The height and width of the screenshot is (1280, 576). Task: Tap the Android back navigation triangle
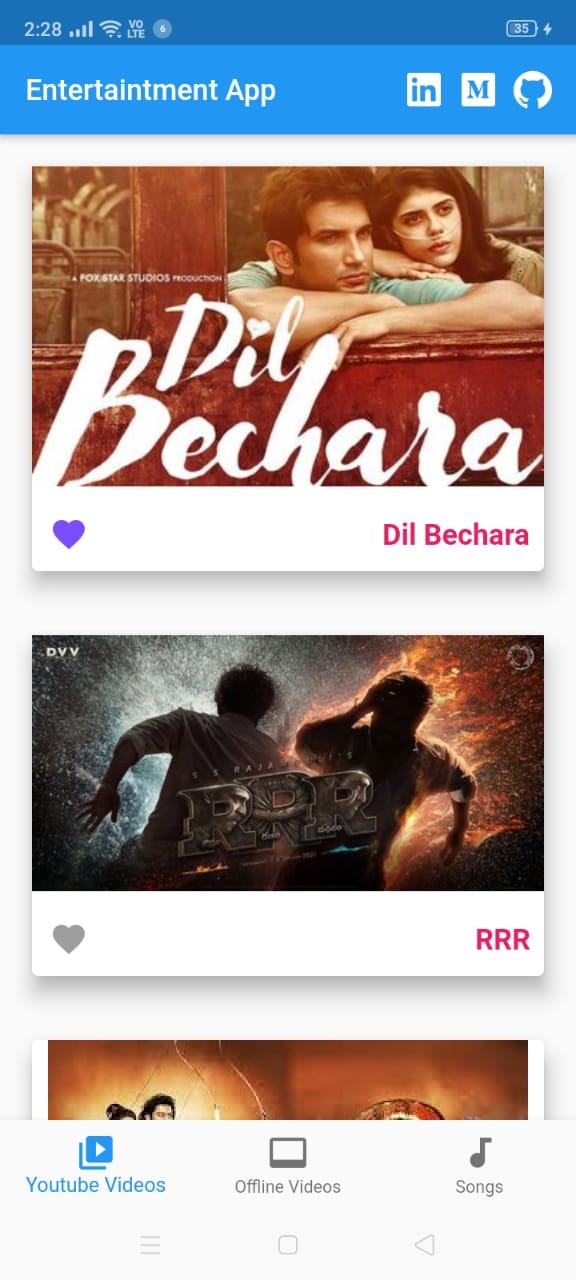coord(424,1245)
